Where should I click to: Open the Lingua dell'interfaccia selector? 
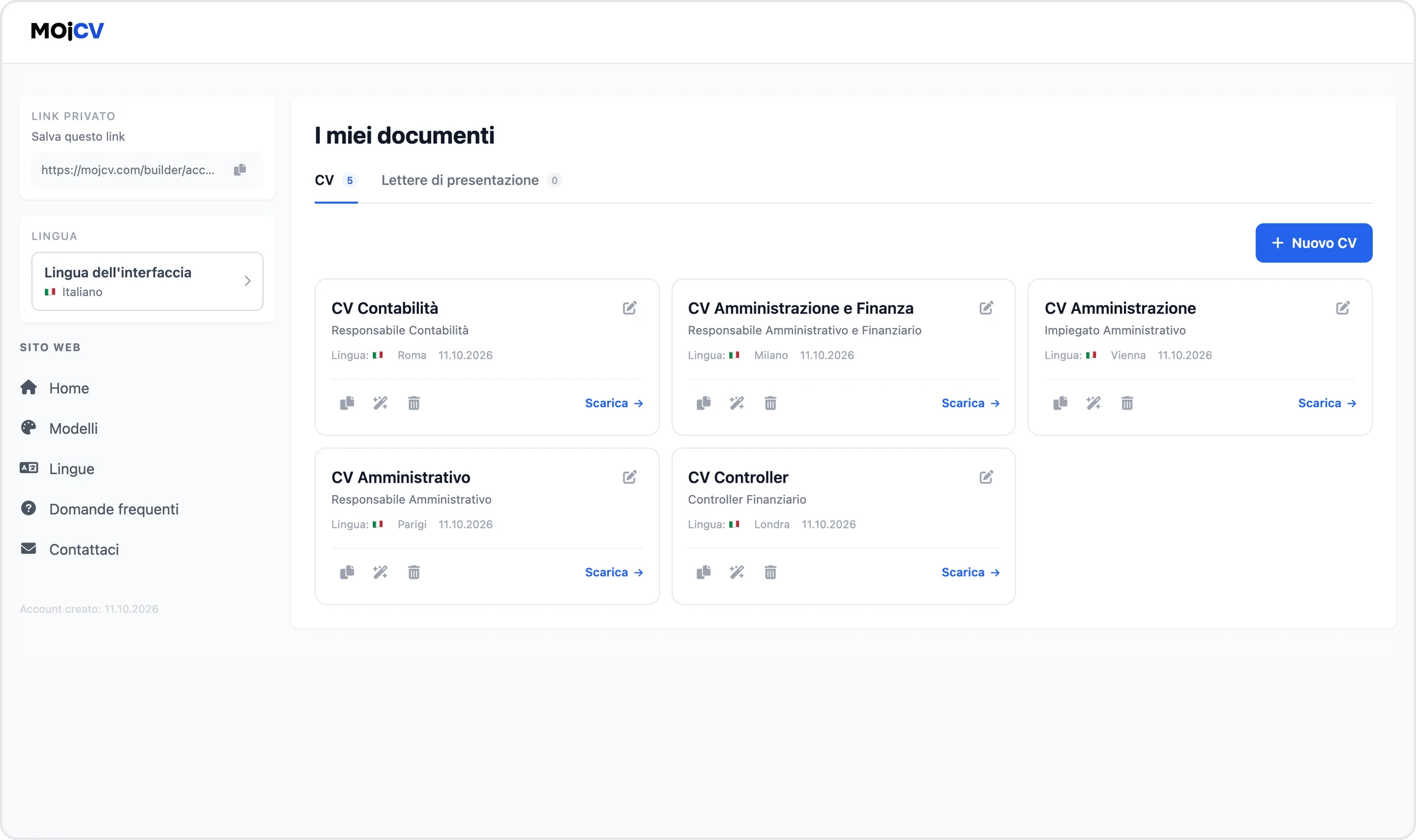point(147,281)
